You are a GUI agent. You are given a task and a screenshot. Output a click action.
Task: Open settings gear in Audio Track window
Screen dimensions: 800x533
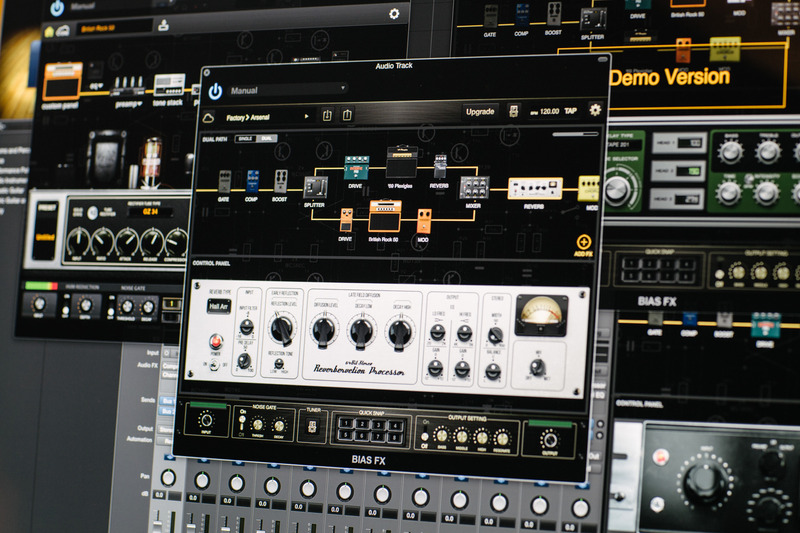pos(595,109)
